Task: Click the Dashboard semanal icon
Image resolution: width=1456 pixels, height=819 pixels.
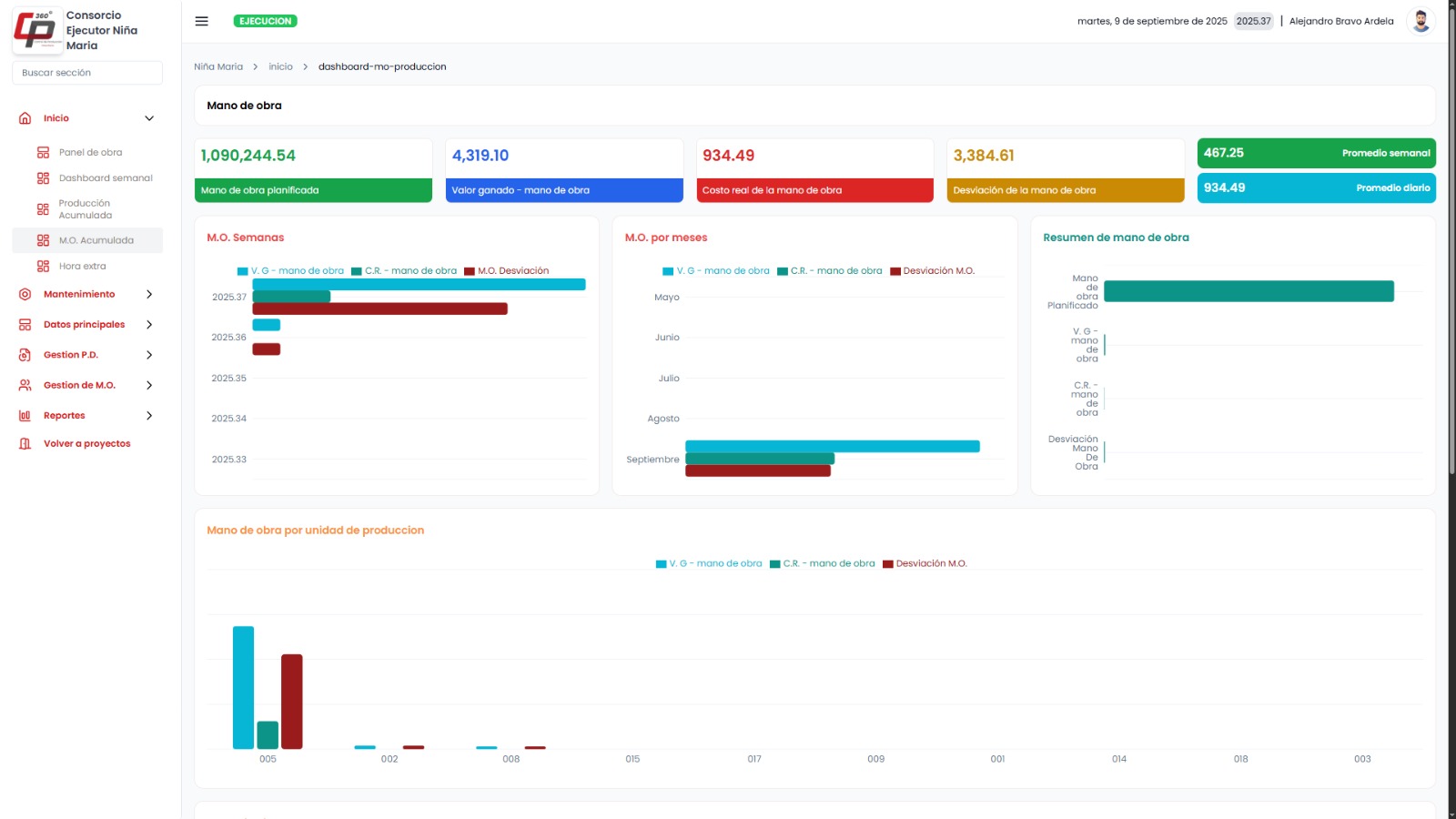Action: point(43,178)
